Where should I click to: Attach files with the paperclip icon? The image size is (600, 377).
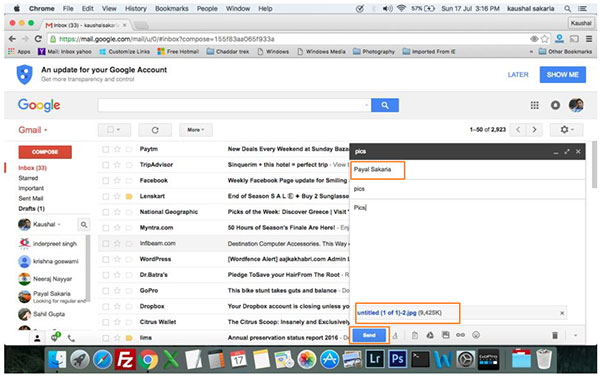(x=415, y=335)
